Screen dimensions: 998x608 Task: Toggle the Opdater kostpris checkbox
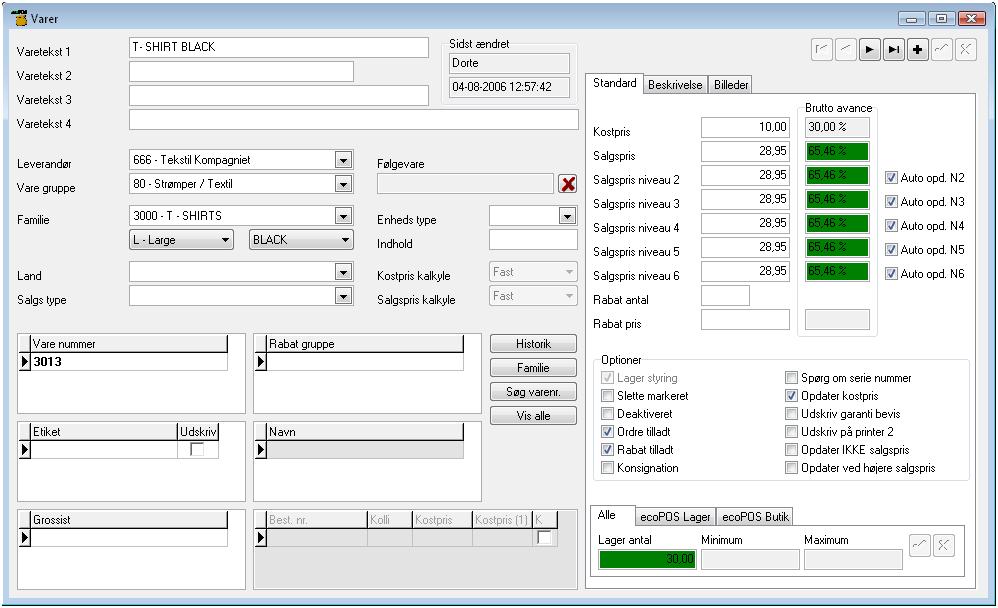coord(792,396)
